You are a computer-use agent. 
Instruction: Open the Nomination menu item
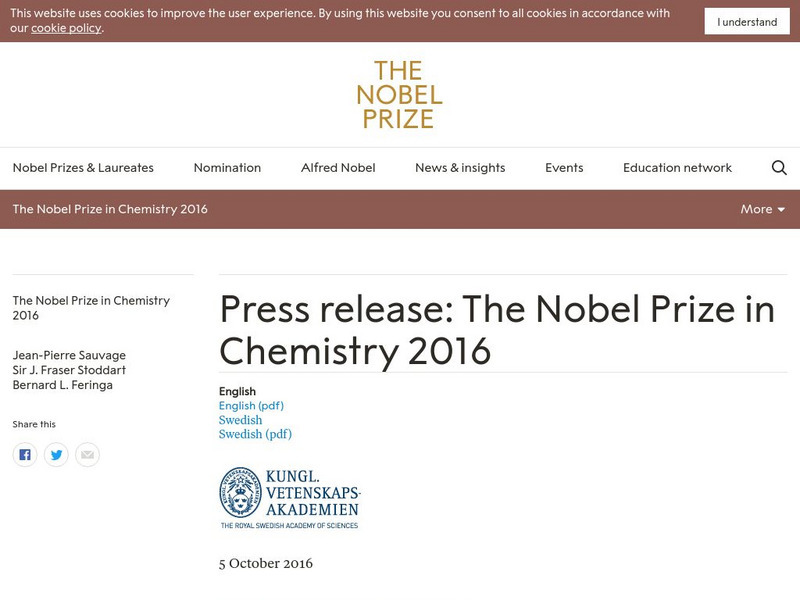(x=227, y=168)
